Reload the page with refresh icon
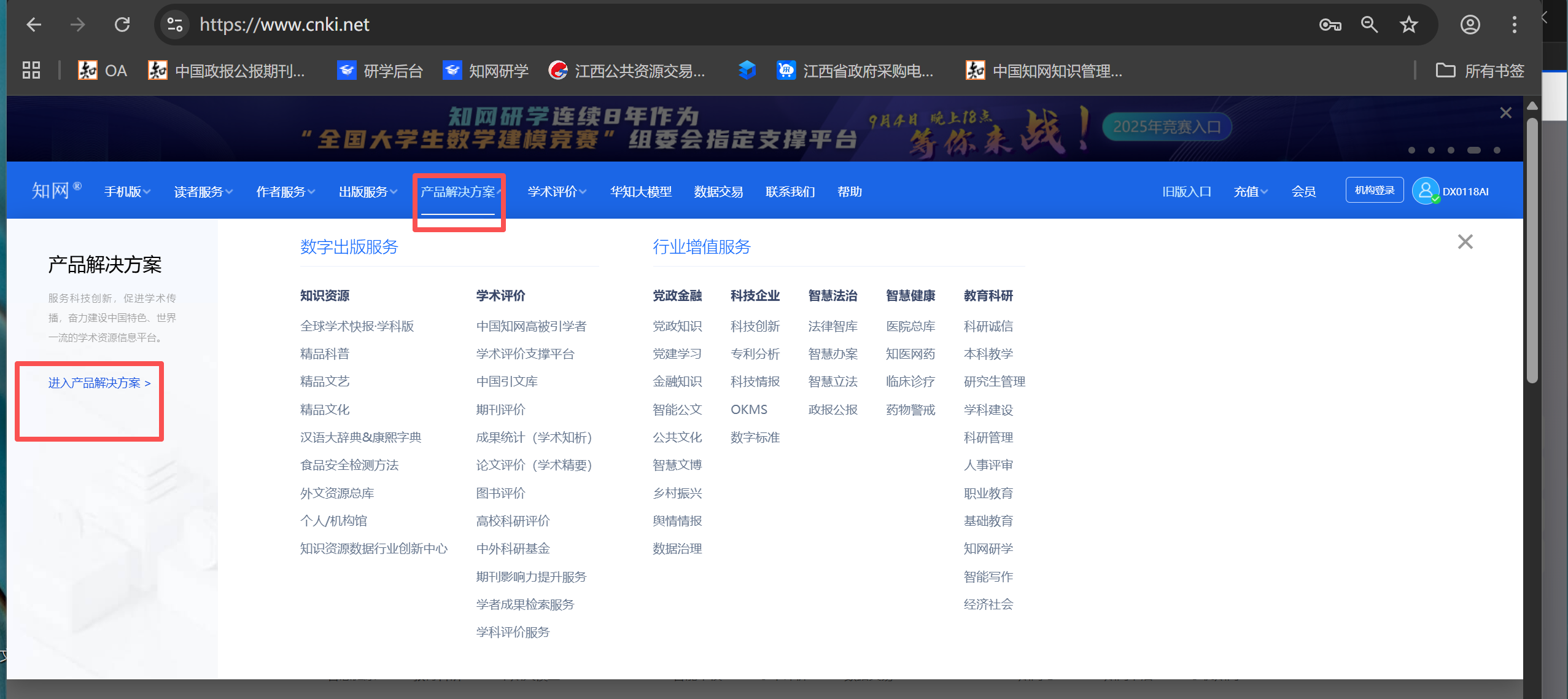The width and height of the screenshot is (1568, 699). click(x=122, y=25)
